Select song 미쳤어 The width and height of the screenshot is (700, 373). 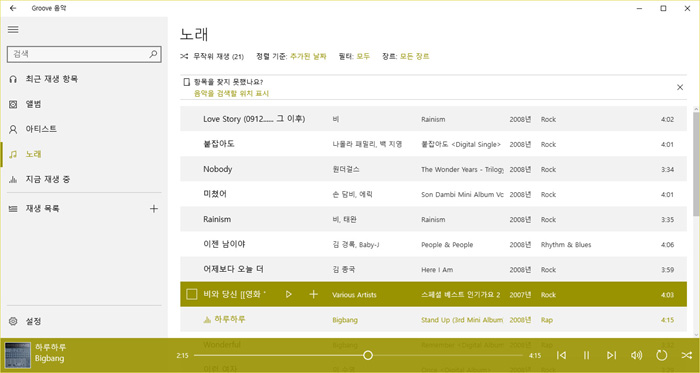pos(215,194)
